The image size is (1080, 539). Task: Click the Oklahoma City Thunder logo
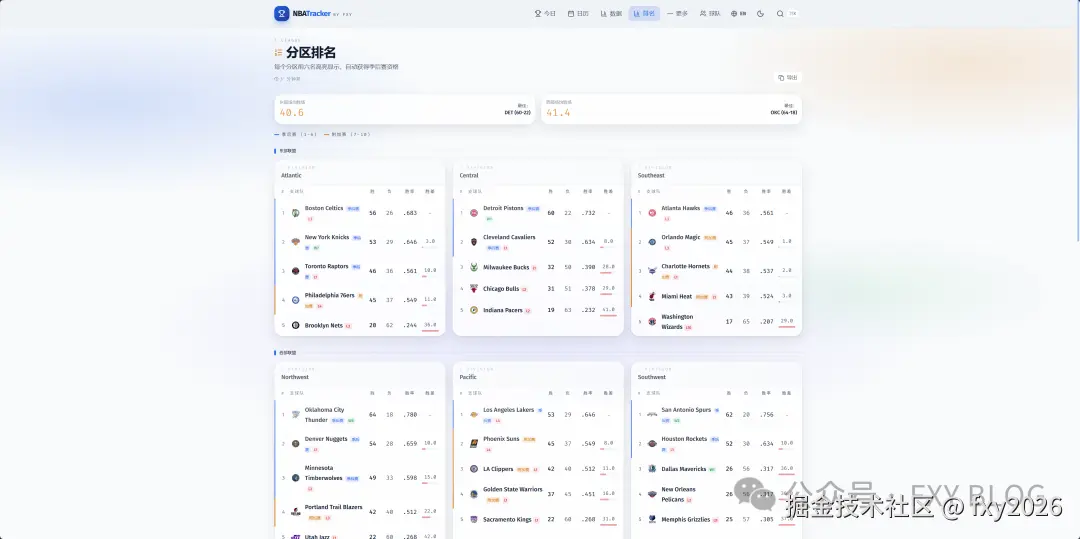point(295,415)
